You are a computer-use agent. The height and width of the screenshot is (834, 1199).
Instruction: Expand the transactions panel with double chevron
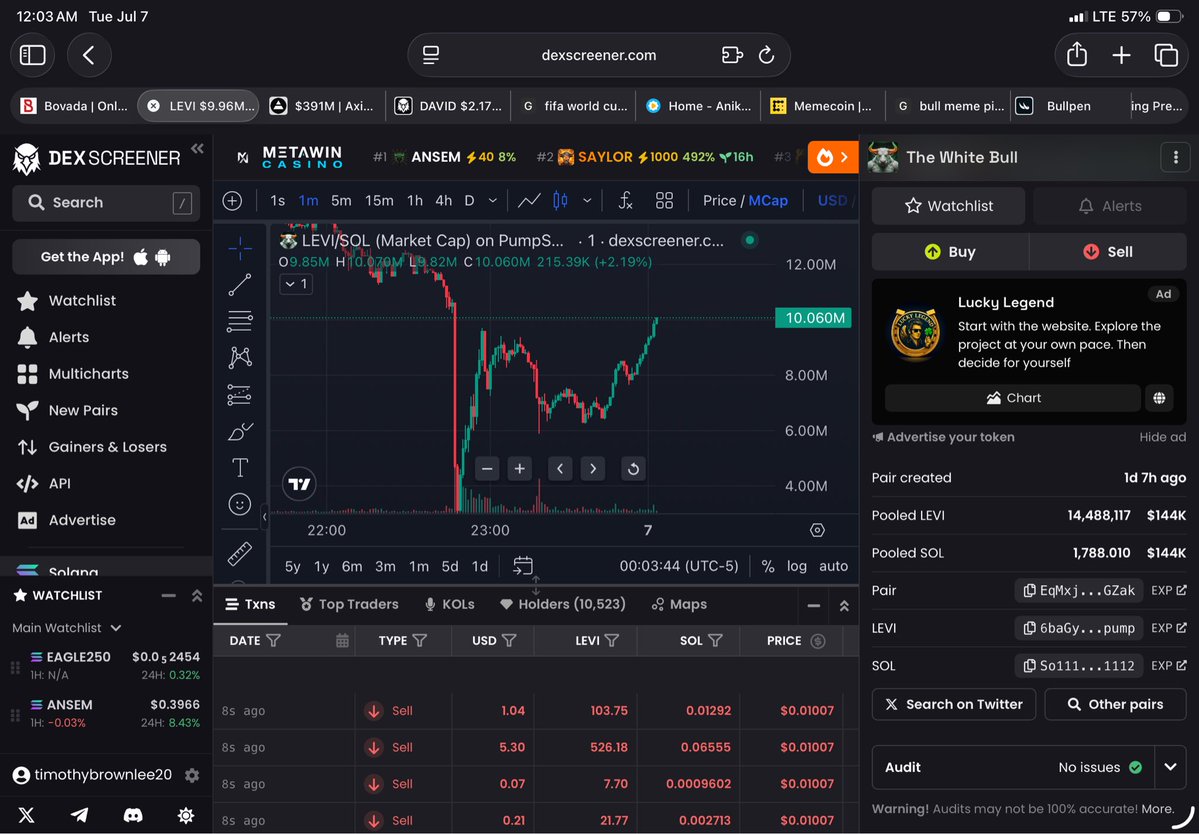[x=844, y=606]
